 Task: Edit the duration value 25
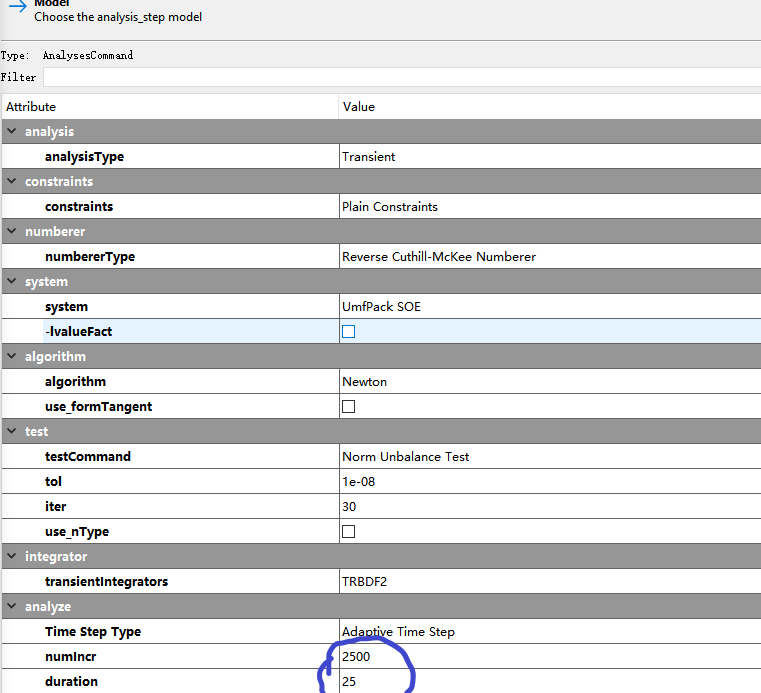click(349, 681)
